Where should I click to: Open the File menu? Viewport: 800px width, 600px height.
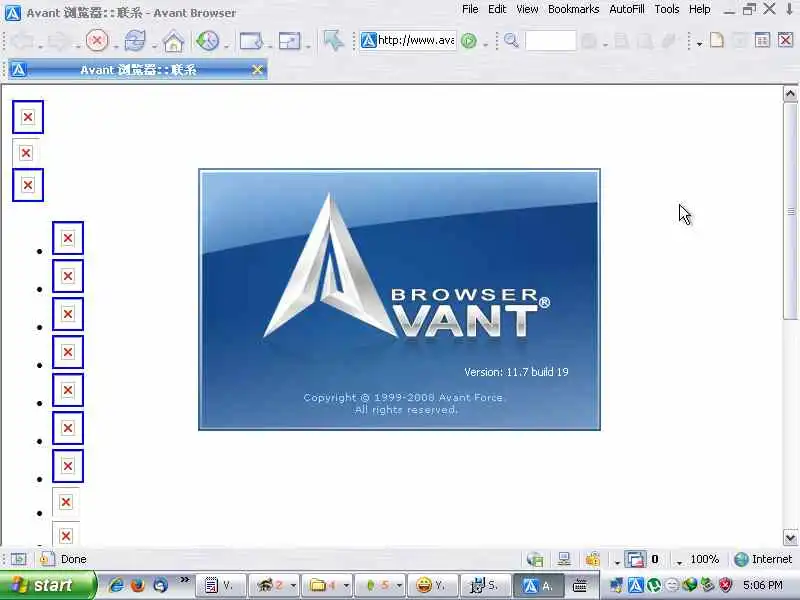click(x=470, y=9)
